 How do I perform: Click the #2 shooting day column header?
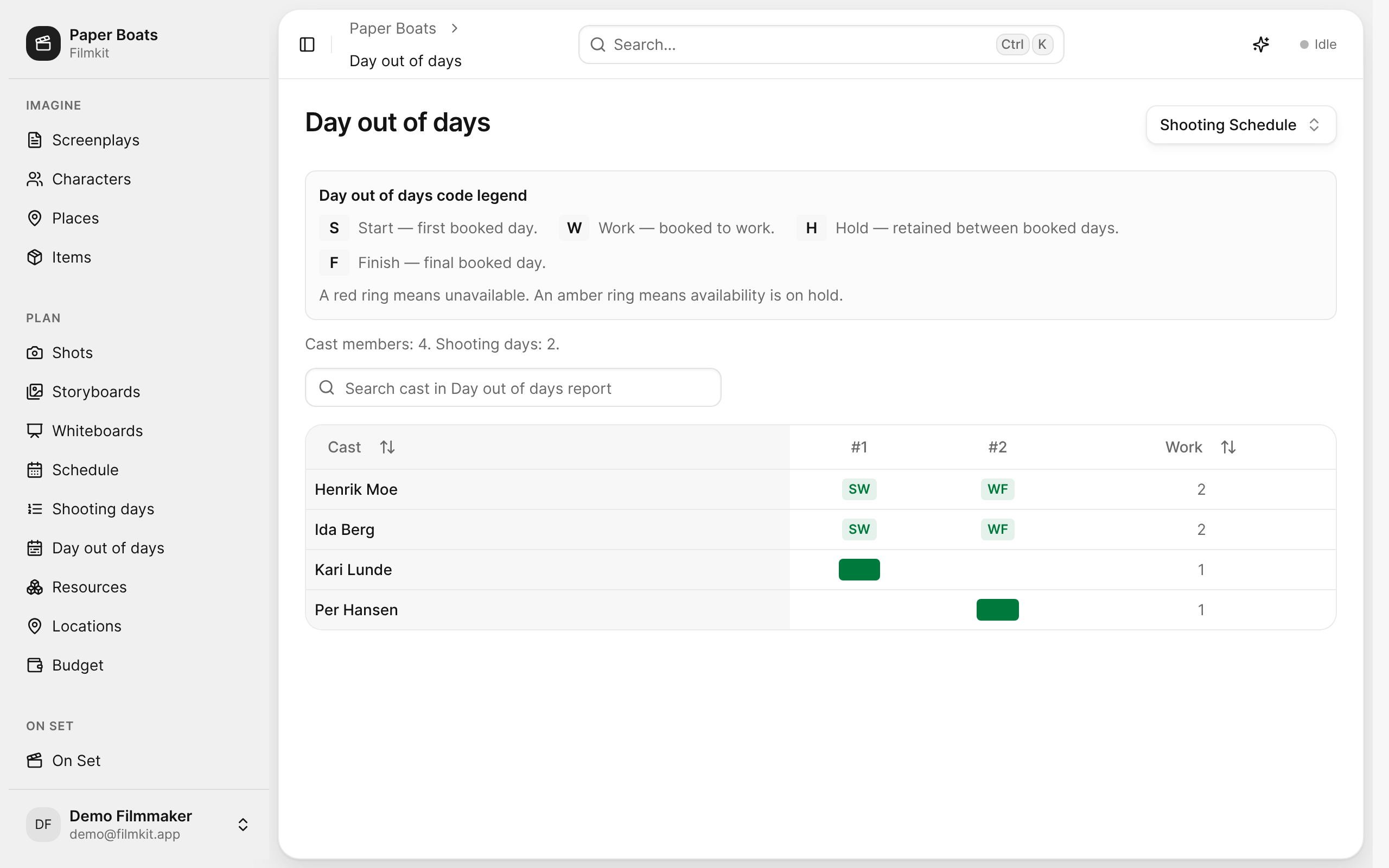click(x=997, y=447)
